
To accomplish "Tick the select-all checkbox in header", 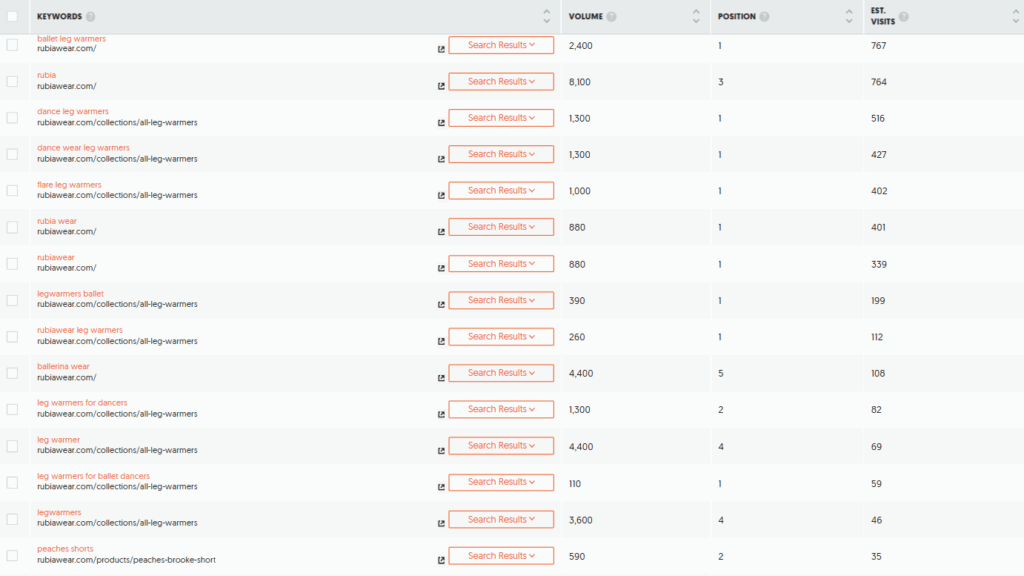I will coord(12,16).
